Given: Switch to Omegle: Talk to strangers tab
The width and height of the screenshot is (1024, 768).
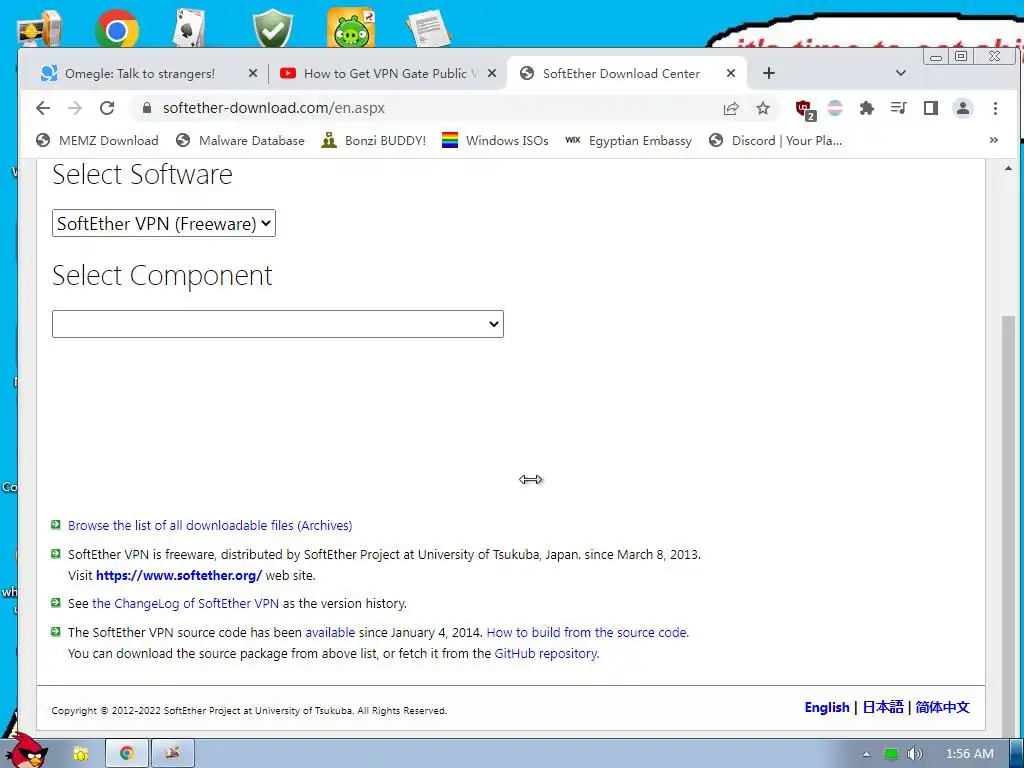Looking at the screenshot, I should coord(140,73).
